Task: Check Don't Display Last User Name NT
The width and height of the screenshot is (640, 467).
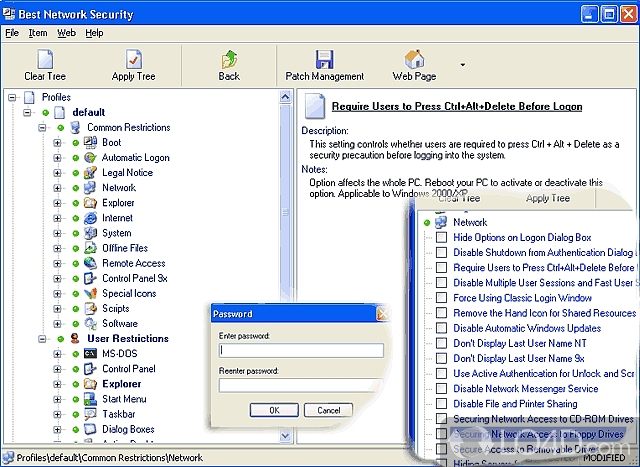Action: pos(441,343)
